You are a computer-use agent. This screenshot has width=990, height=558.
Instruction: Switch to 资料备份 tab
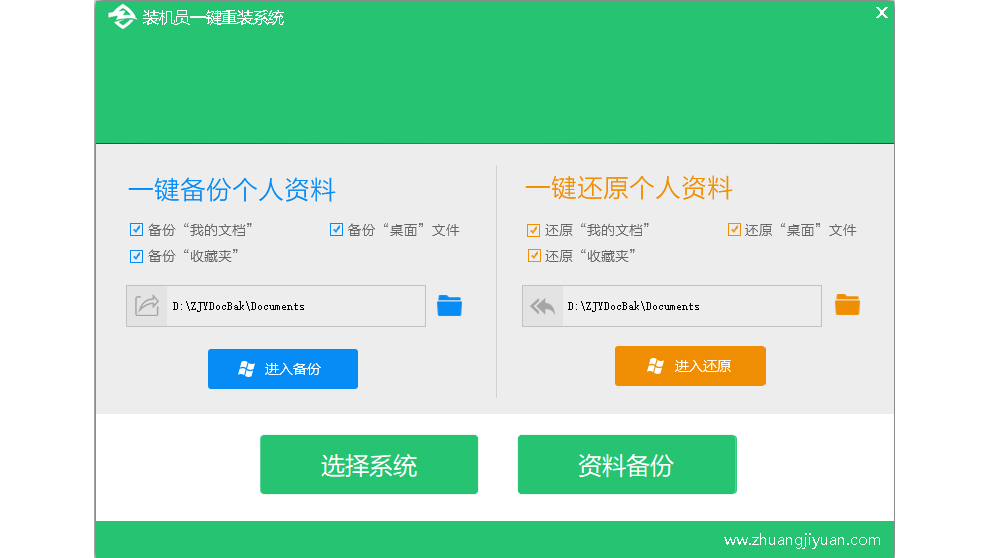click(x=626, y=465)
